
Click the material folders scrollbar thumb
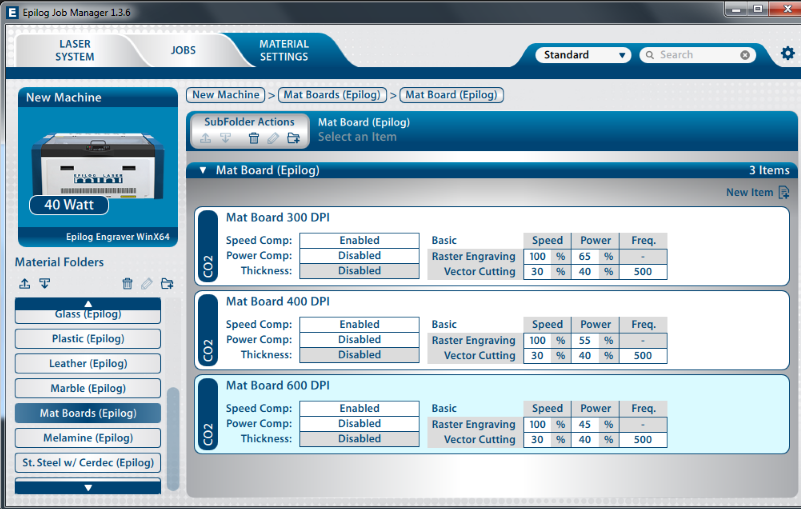[x=173, y=438]
